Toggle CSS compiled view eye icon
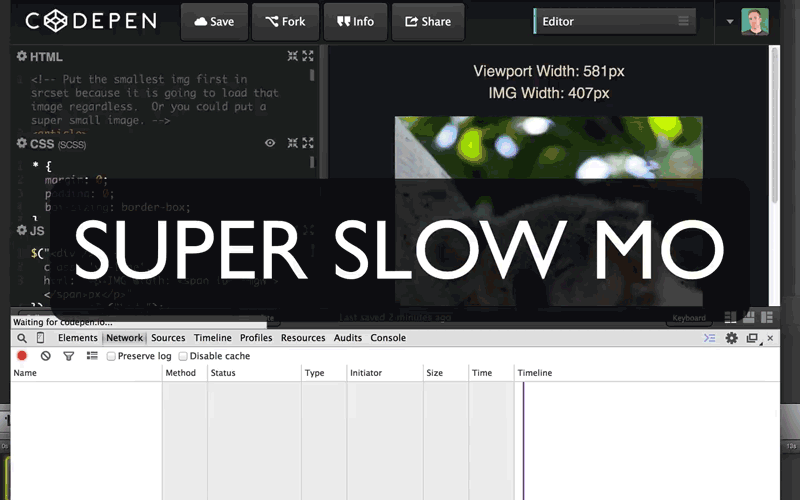 [269, 144]
